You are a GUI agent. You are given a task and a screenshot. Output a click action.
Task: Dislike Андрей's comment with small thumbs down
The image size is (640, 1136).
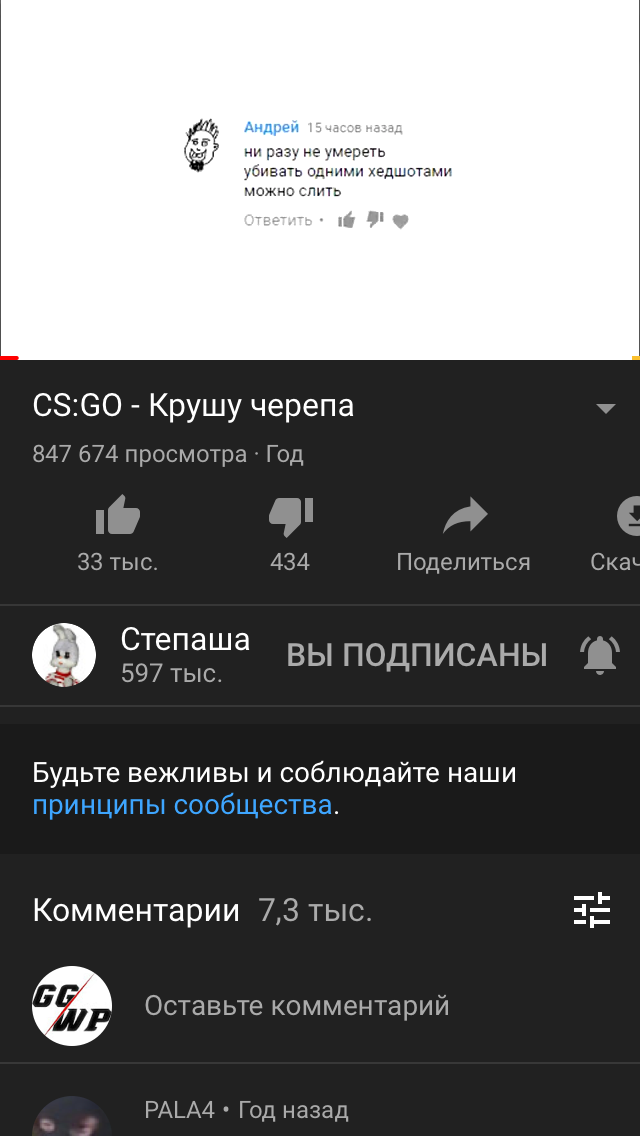375,220
